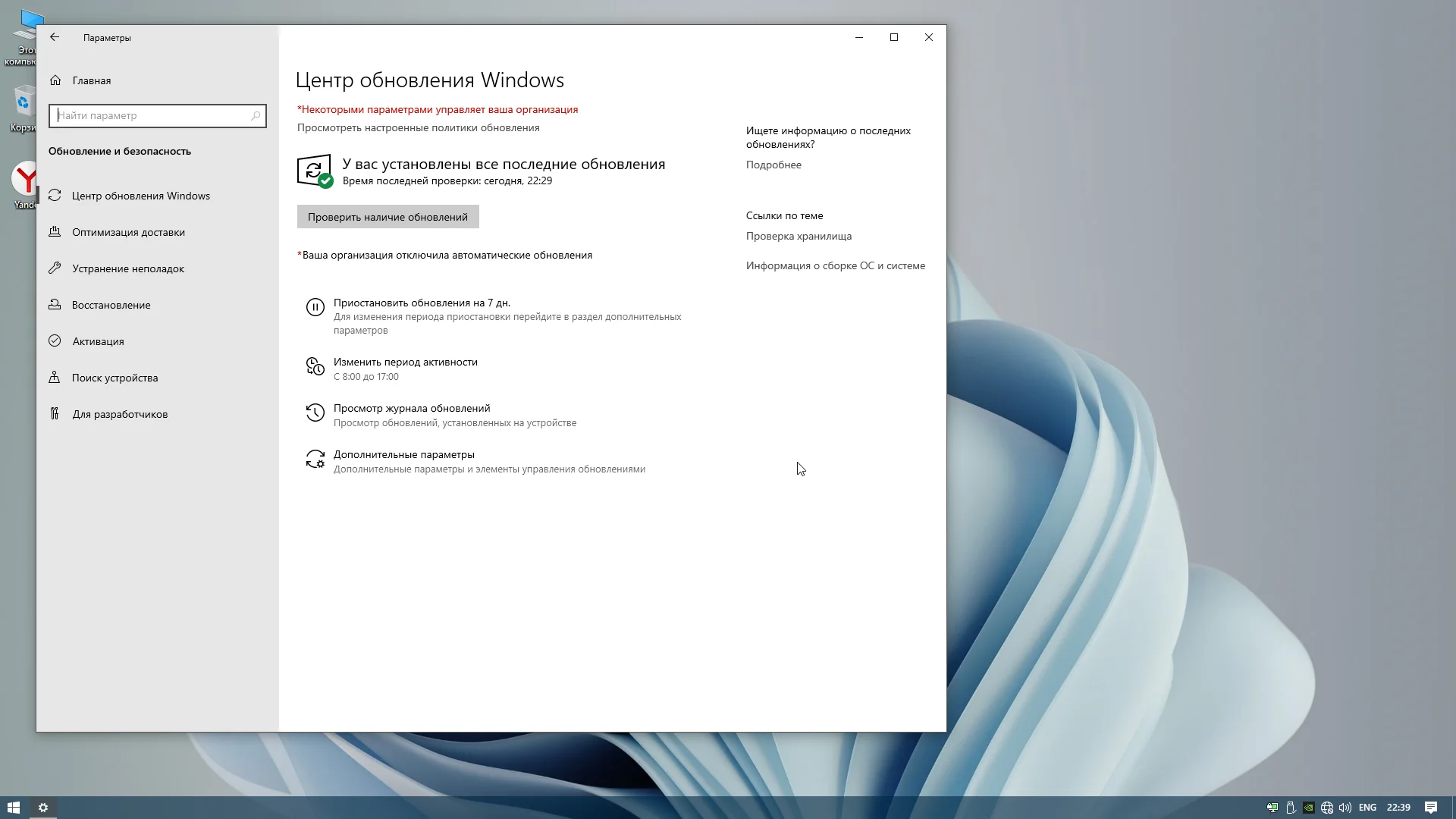Open Устранение неполадок section
Viewport: 1456px width, 819px height.
click(x=128, y=268)
